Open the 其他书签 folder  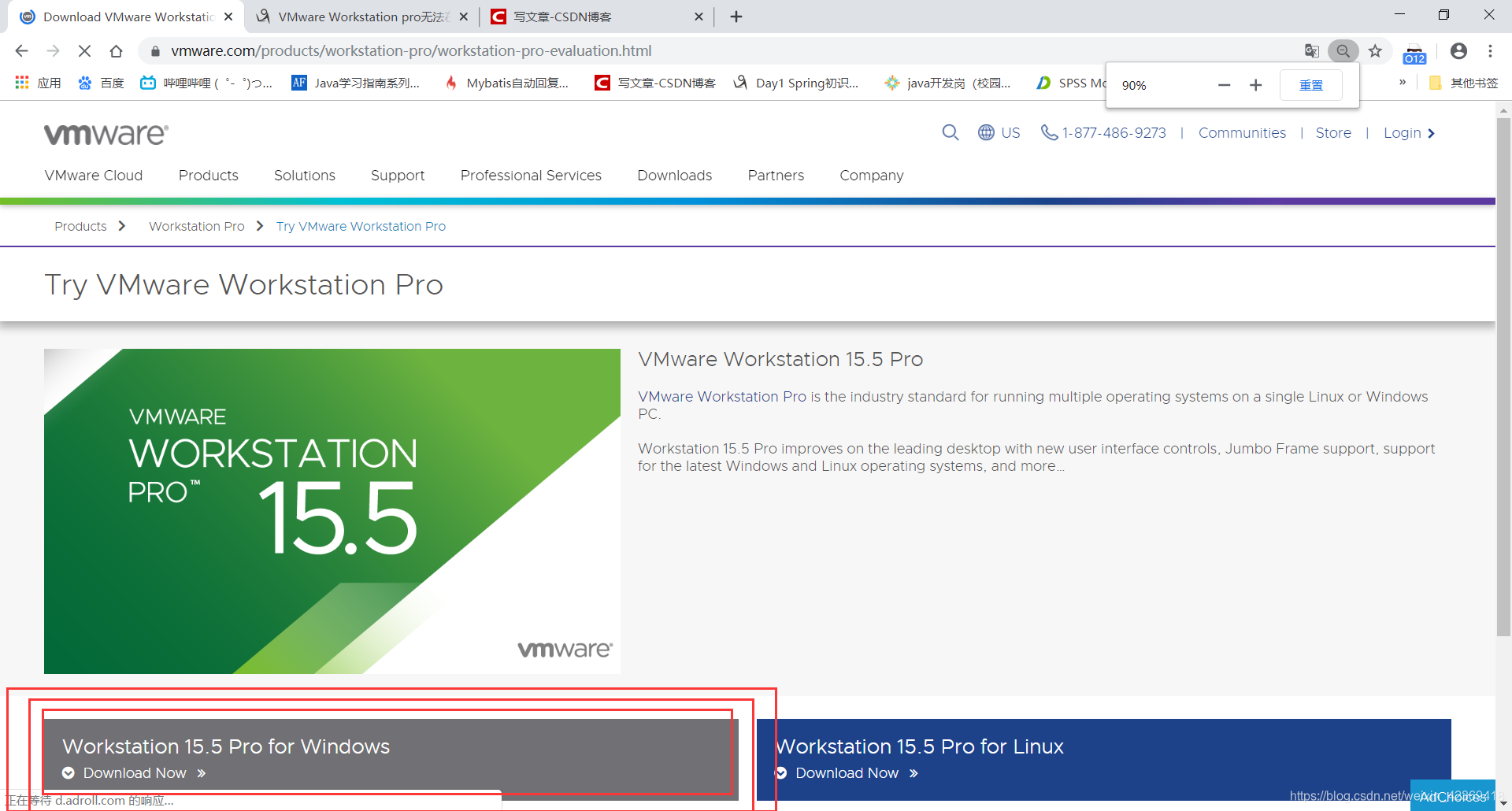[x=1463, y=83]
